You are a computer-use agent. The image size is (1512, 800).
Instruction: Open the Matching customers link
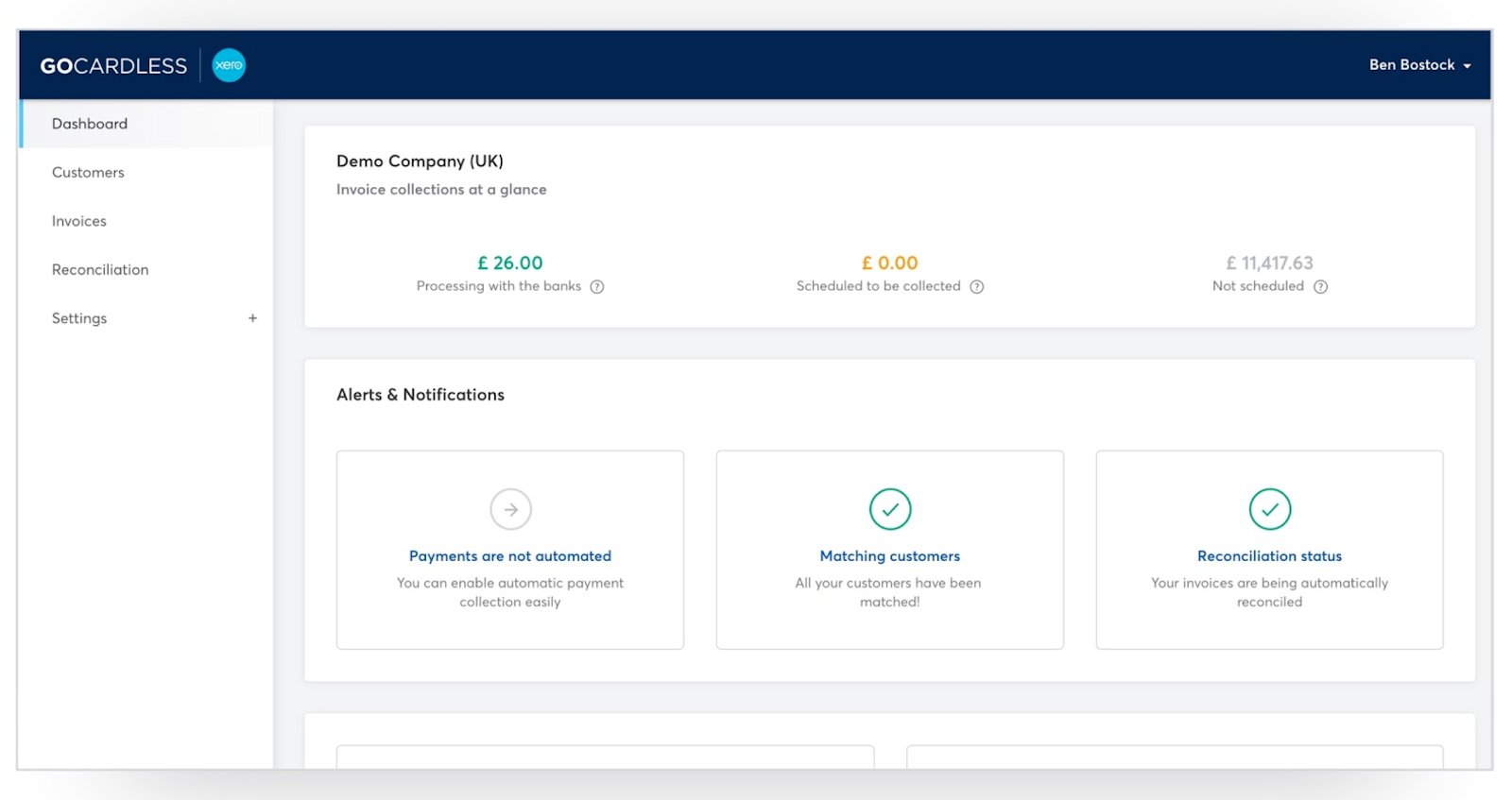[x=890, y=556]
